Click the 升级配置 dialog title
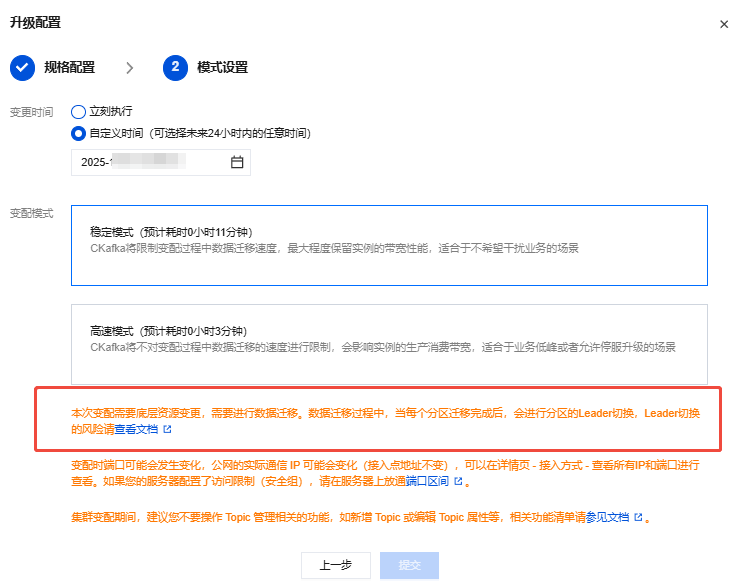 35,23
